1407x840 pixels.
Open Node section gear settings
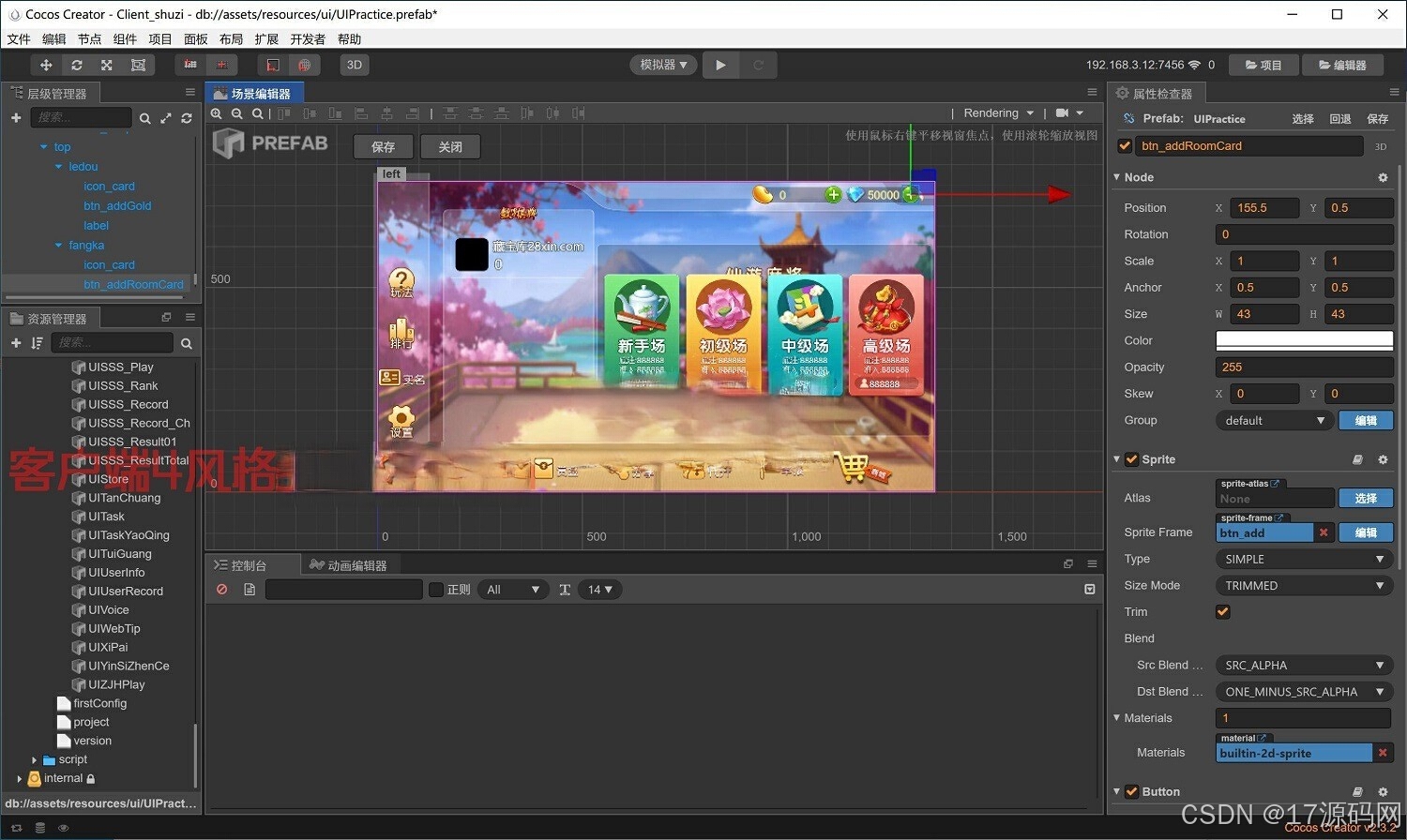pos(1383,177)
